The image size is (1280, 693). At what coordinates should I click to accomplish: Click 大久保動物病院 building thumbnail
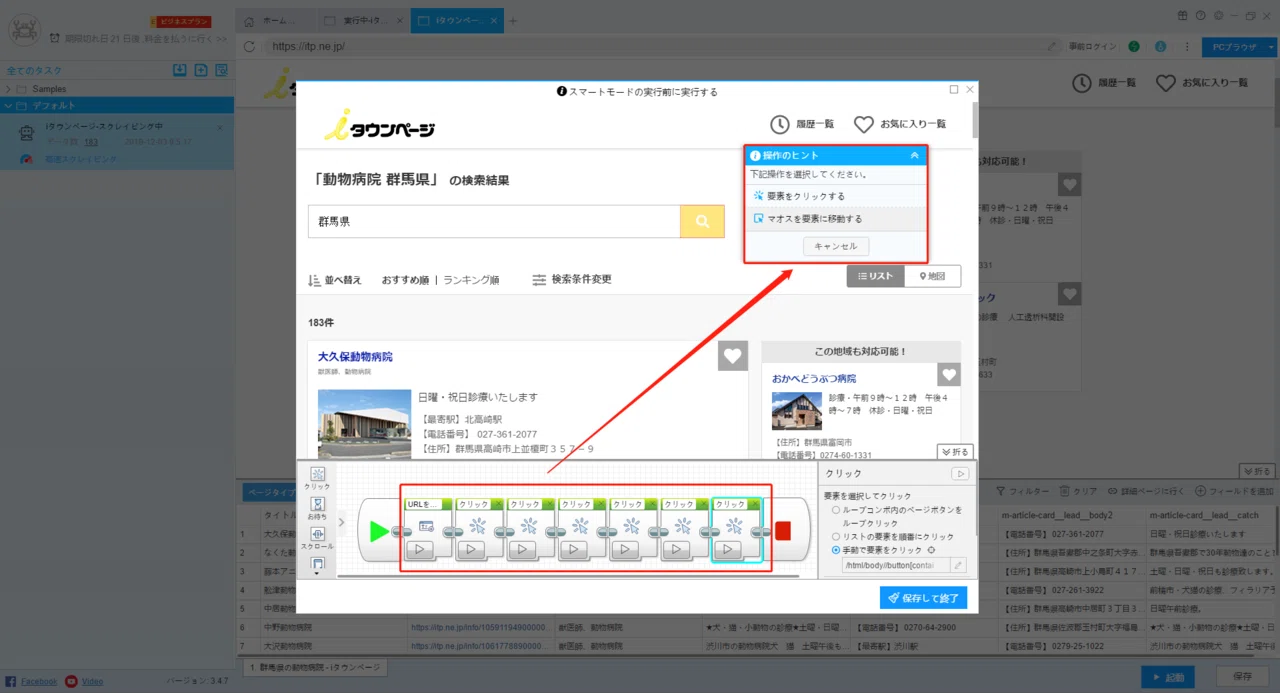364,424
